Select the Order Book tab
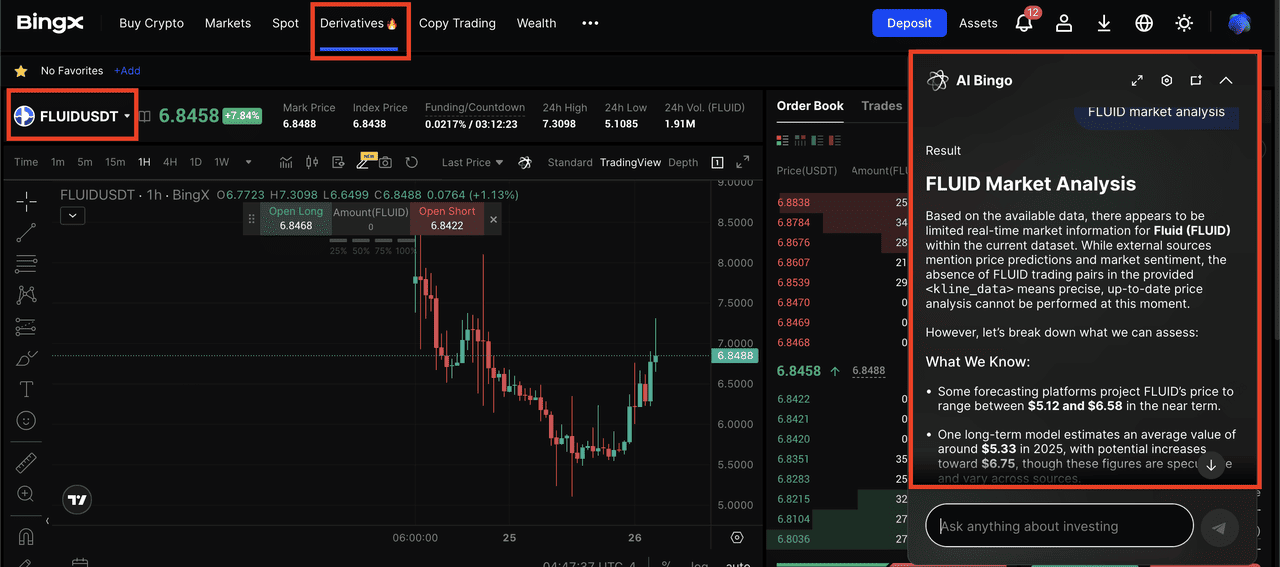 [x=810, y=105]
